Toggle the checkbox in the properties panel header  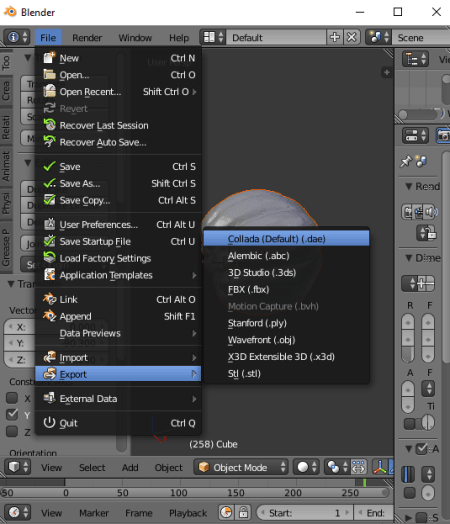422,449
